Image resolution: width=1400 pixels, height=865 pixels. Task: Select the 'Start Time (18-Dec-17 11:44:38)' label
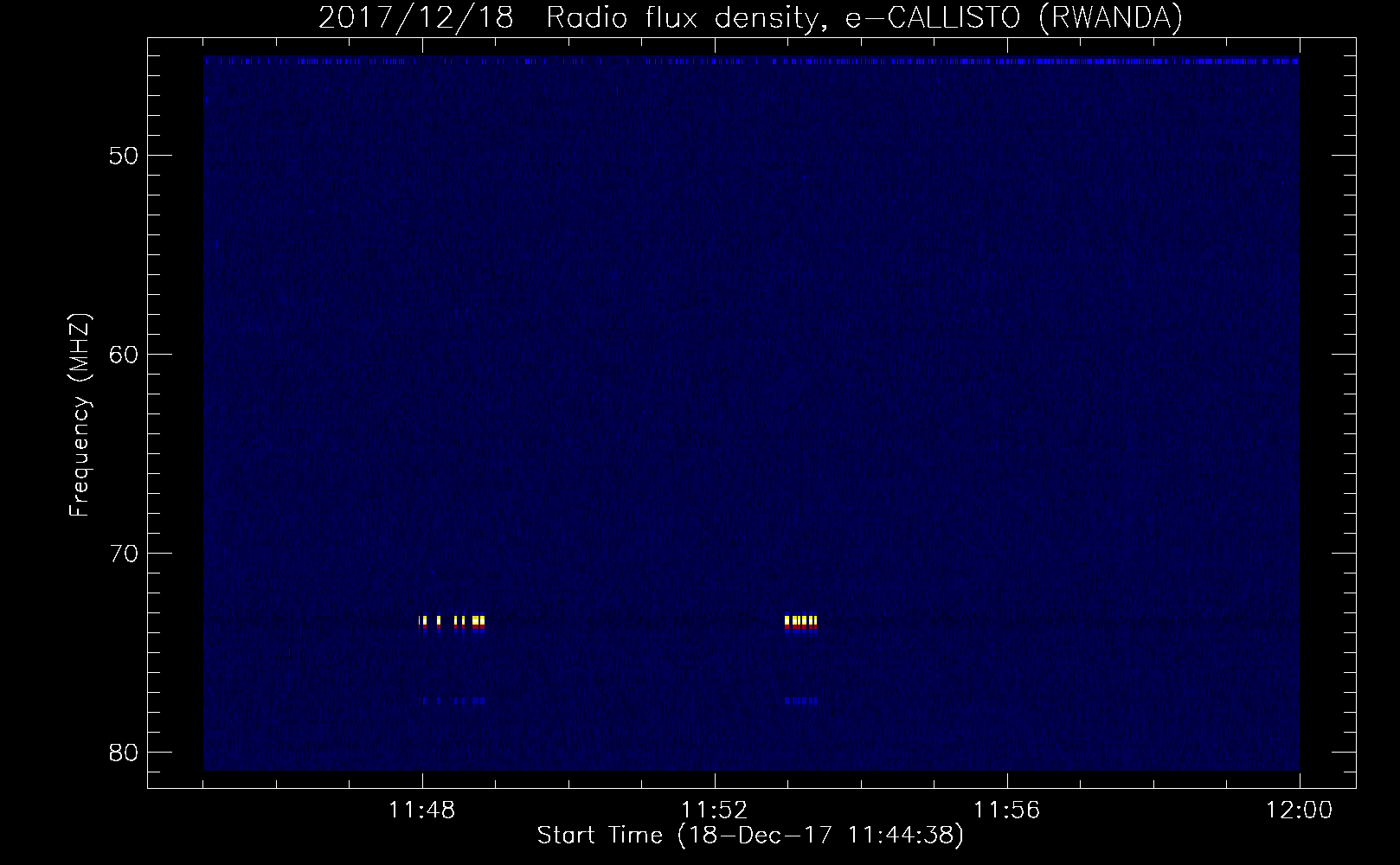click(x=750, y=836)
